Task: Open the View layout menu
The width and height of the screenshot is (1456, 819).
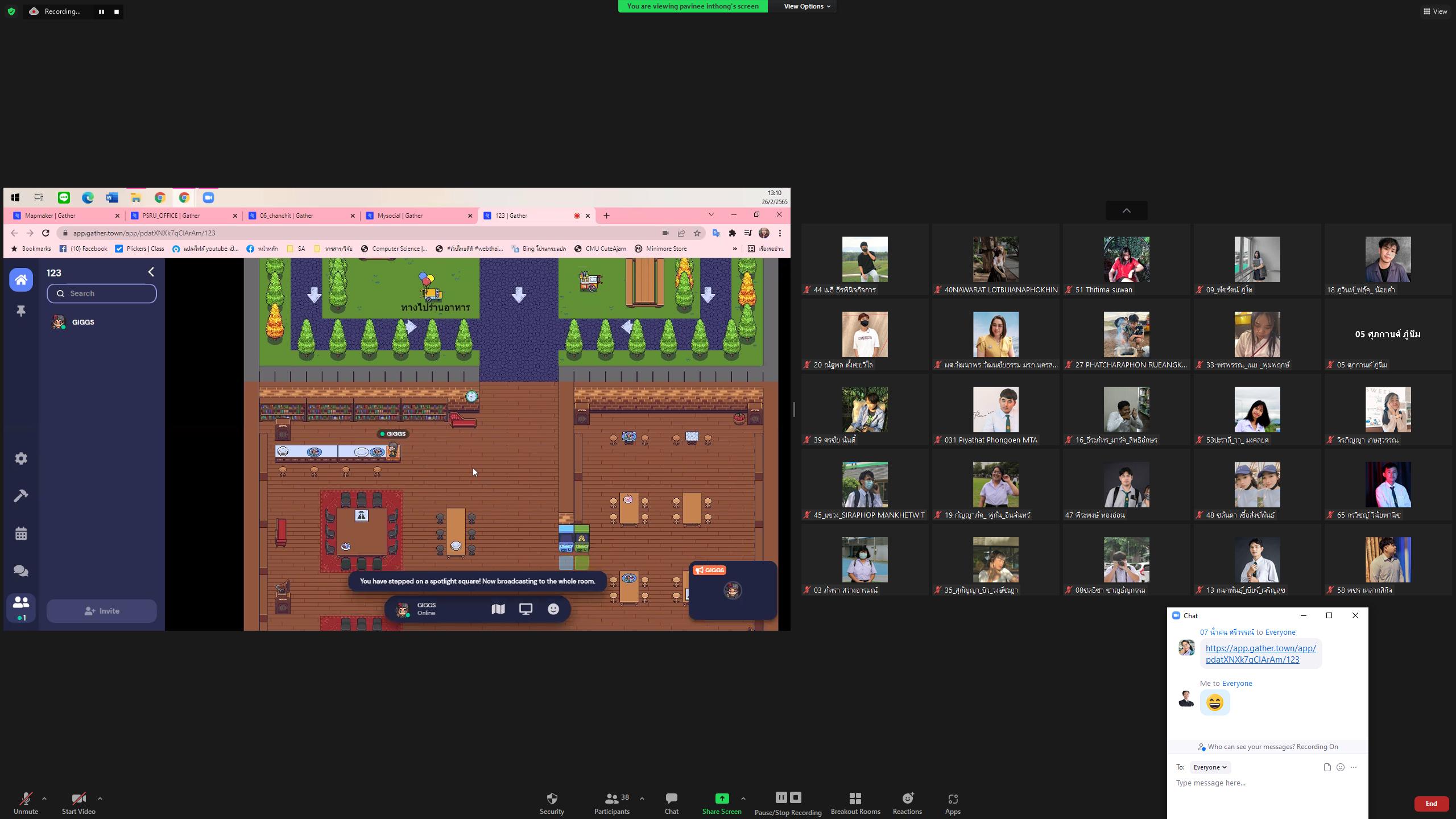Action: [1435, 11]
